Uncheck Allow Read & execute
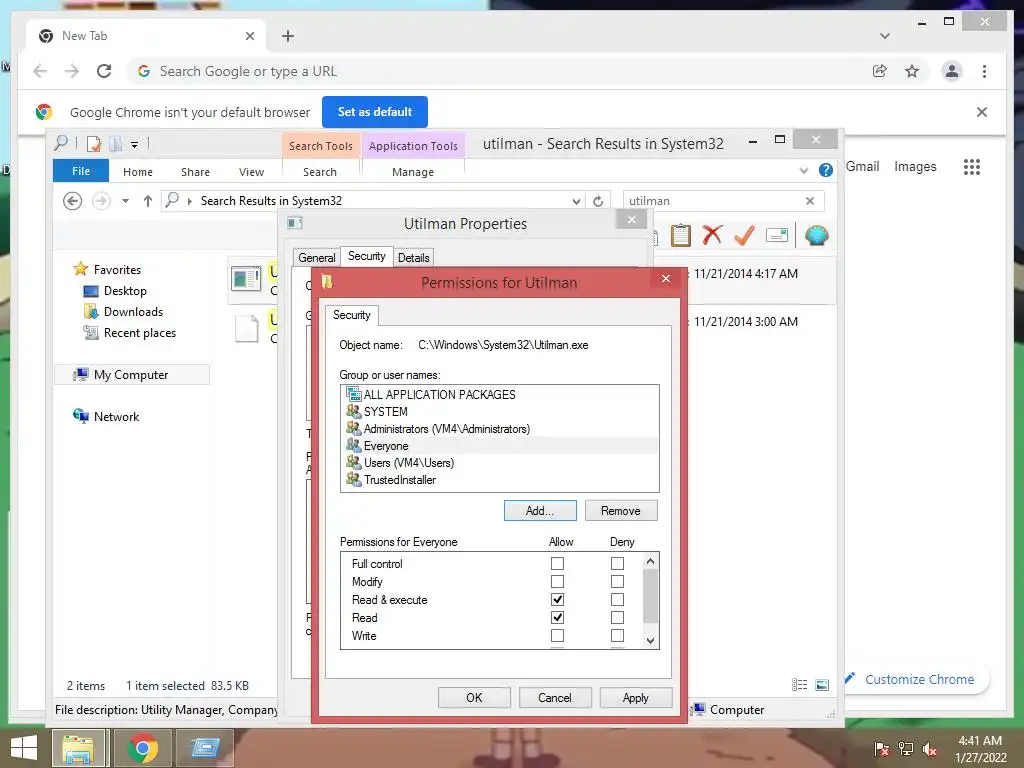1024x768 pixels. pos(557,600)
